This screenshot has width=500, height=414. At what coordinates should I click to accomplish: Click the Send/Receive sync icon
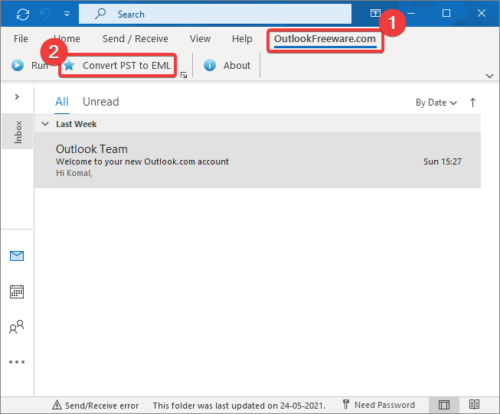coord(23,14)
